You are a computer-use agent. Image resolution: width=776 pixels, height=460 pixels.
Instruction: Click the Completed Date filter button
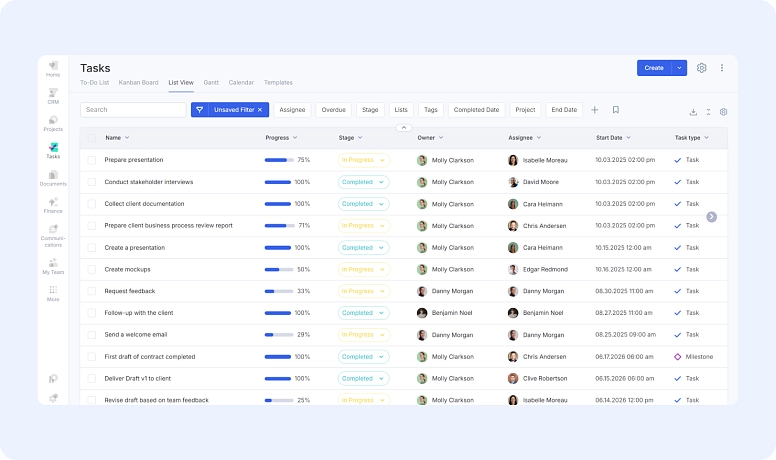pyautogui.click(x=476, y=110)
